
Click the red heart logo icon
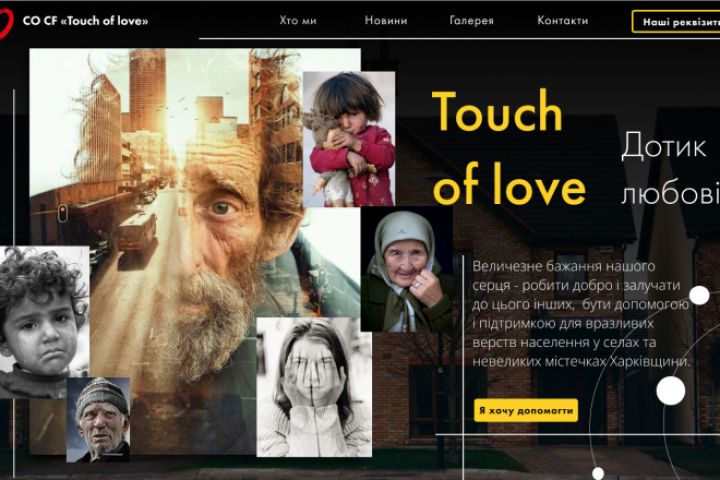coord(6,23)
